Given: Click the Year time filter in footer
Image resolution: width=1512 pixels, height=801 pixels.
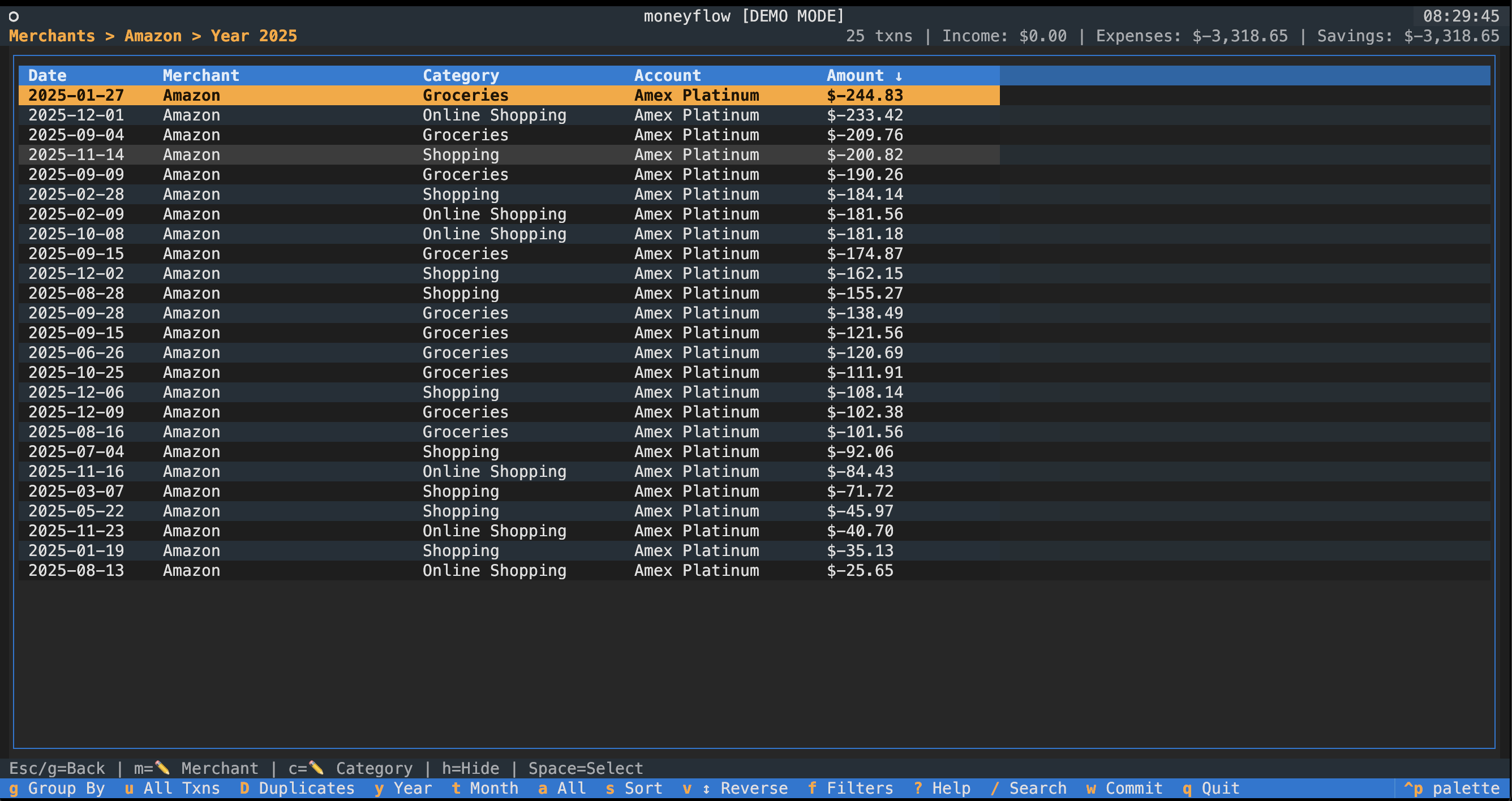Looking at the screenshot, I should click(x=403, y=788).
